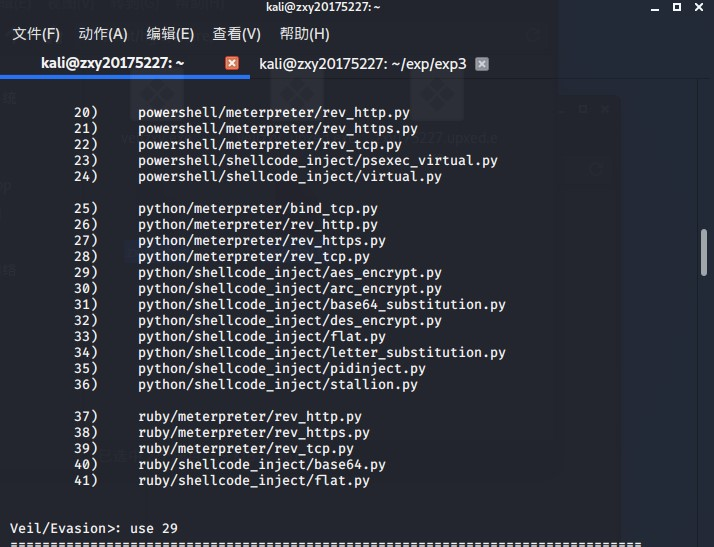
Task: Click payload 28 python/meterpreter/rev_tcp.py
Action: pos(222,256)
